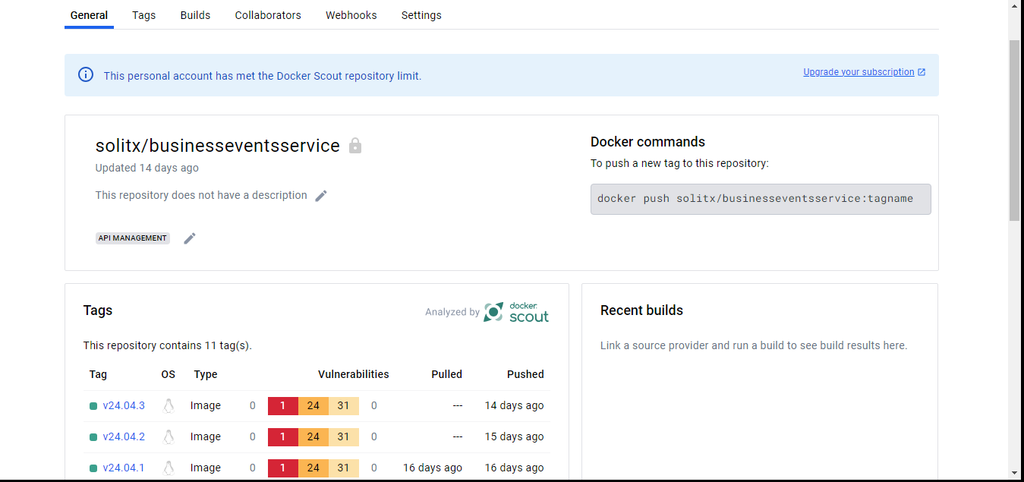Open tag v24.04.1
Image resolution: width=1024 pixels, height=482 pixels.
[x=123, y=468]
